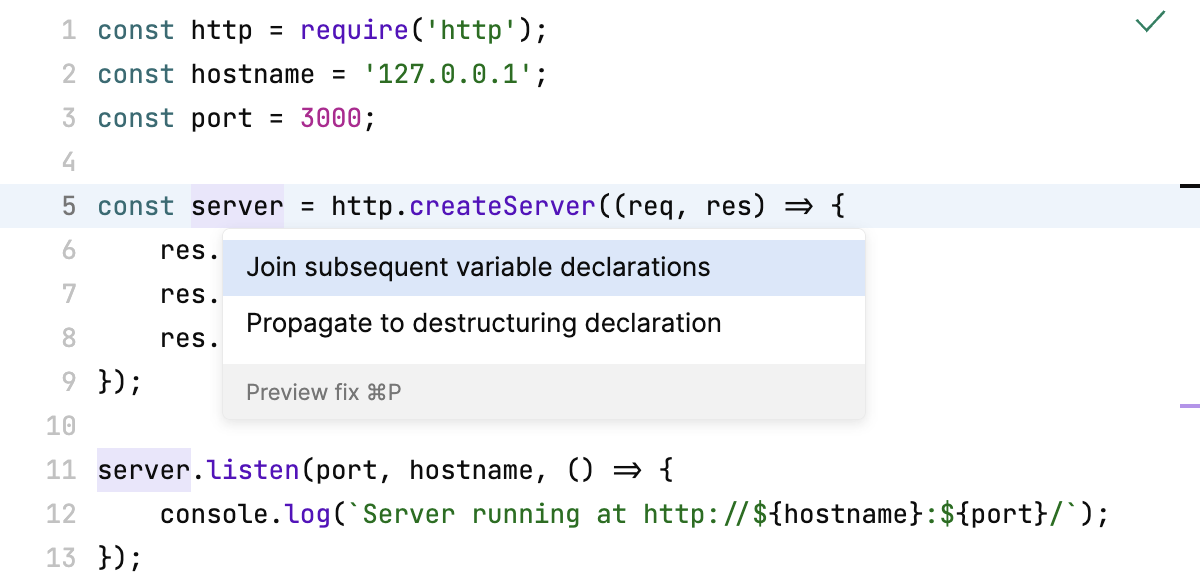1200x578 pixels.
Task: Click the require function call on line 1
Action: (x=355, y=30)
